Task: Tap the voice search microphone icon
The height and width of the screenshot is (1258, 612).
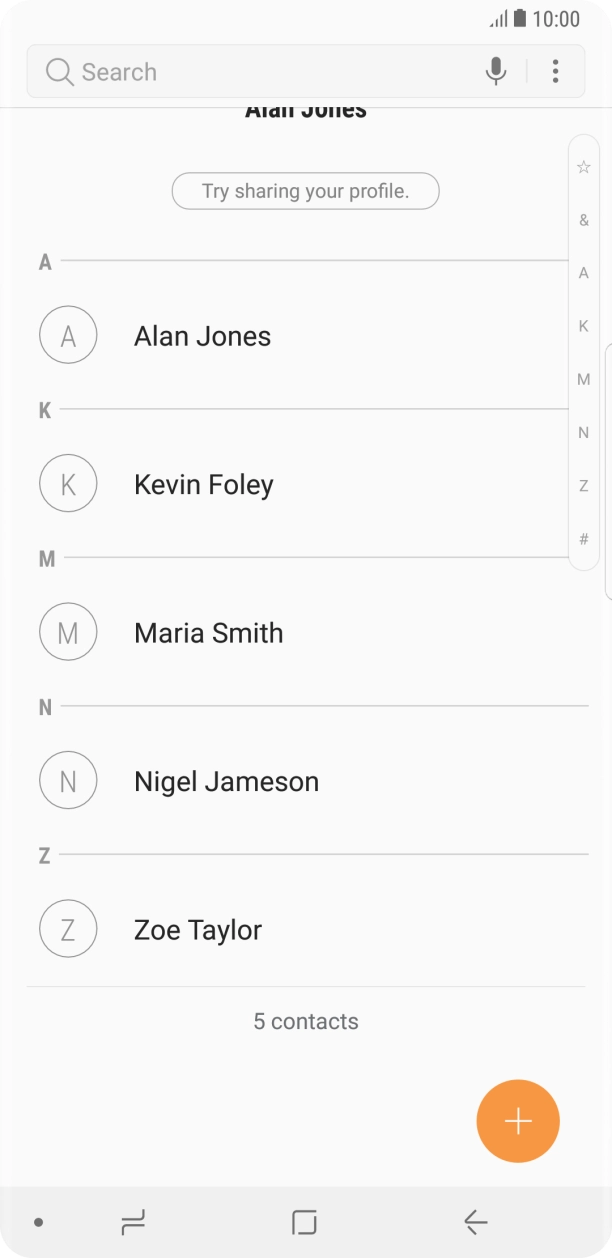Action: [495, 71]
